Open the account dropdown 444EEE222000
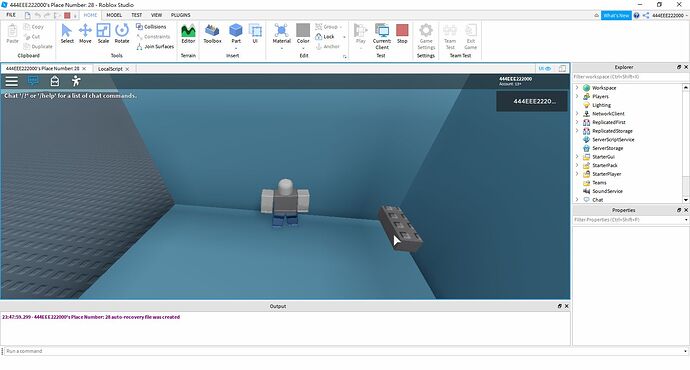The width and height of the screenshot is (690, 370). pyautogui.click(x=670, y=15)
